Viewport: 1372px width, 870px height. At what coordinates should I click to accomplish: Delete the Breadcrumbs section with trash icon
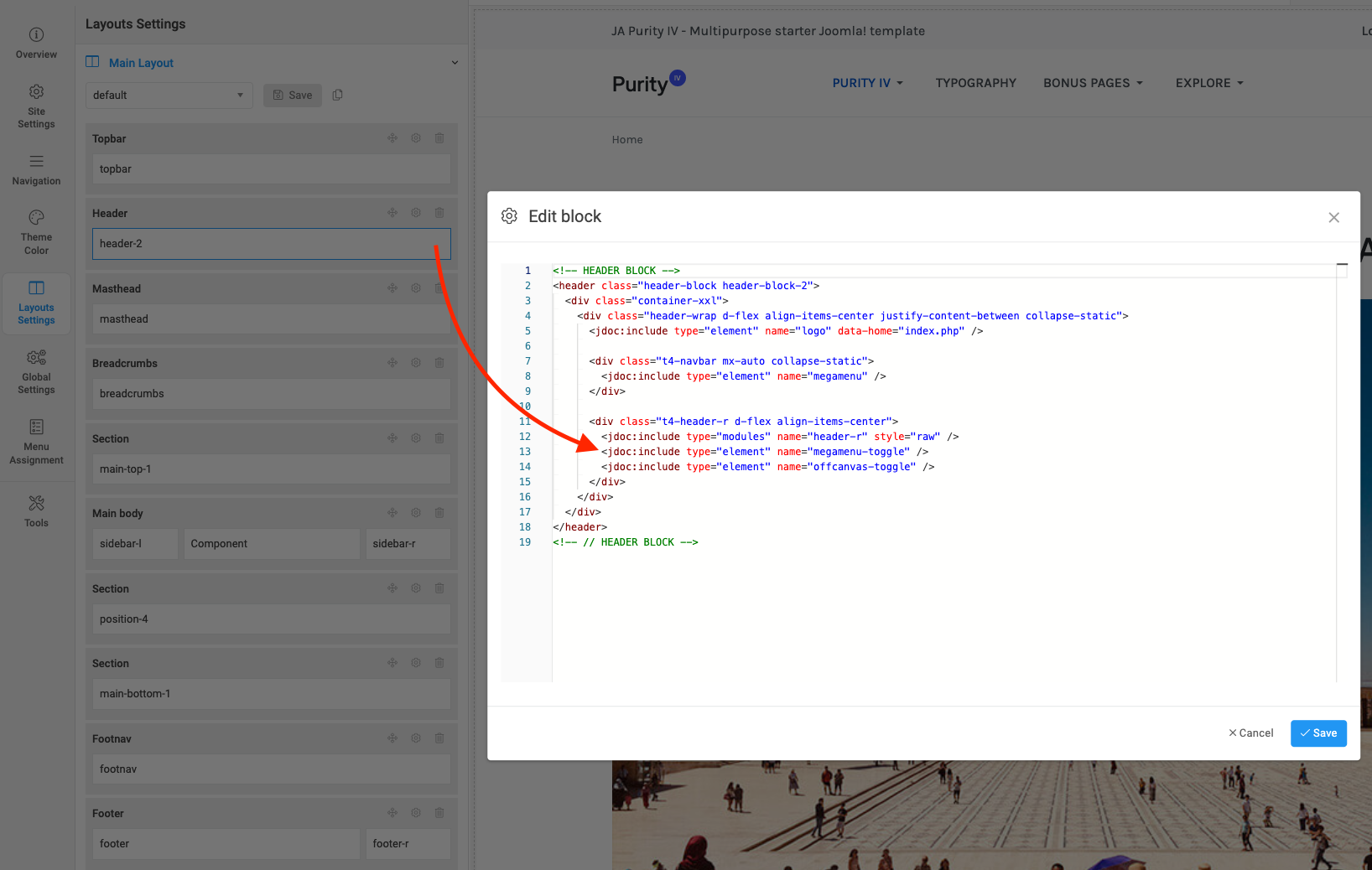[x=439, y=363]
